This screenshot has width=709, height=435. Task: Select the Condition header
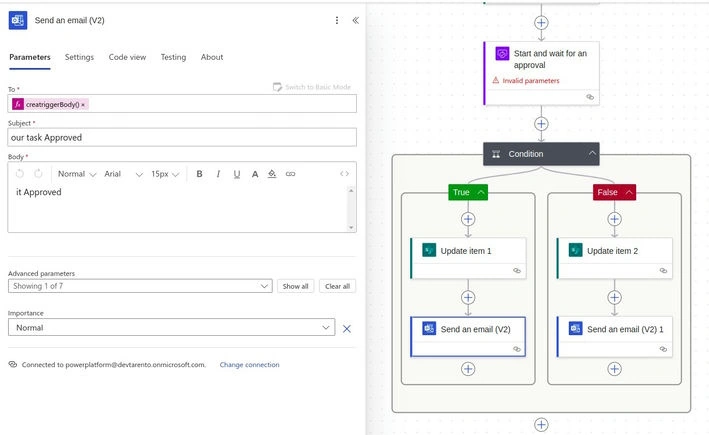(x=541, y=154)
